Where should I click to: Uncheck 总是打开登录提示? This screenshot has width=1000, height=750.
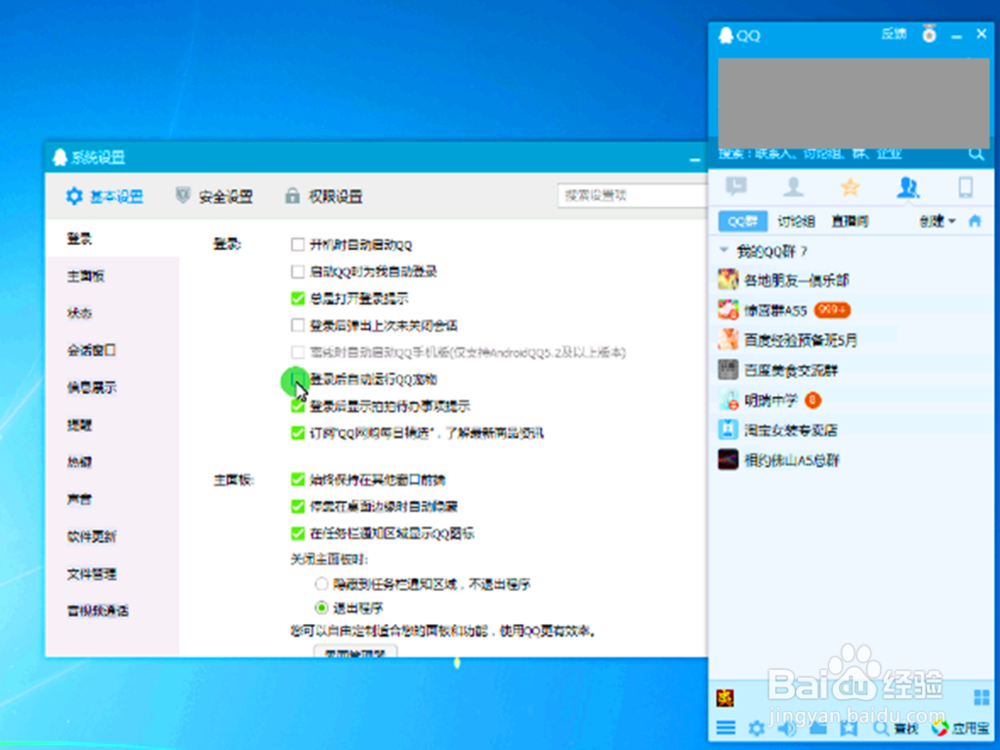(297, 298)
